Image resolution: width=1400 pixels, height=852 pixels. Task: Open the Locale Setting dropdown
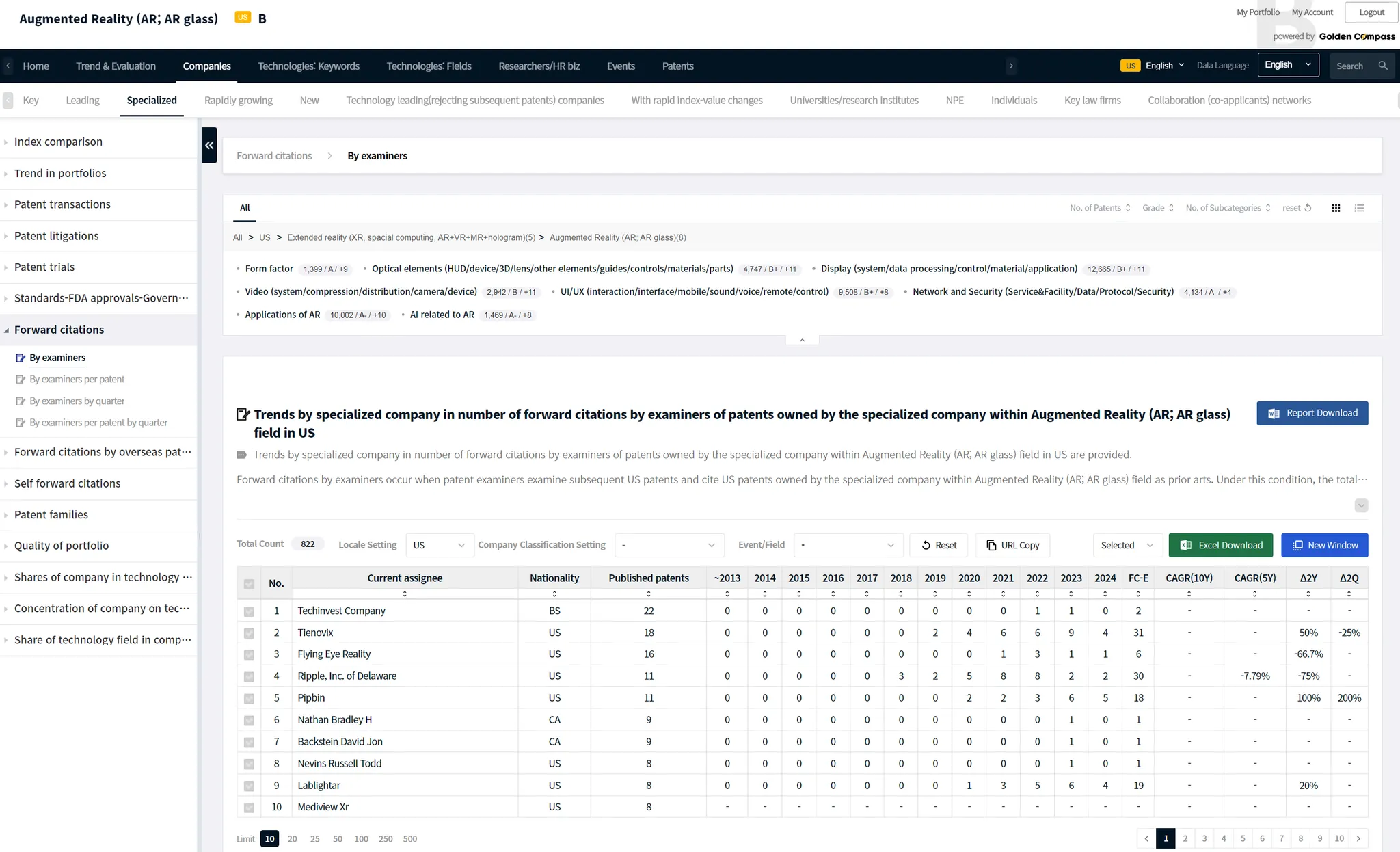tap(439, 545)
